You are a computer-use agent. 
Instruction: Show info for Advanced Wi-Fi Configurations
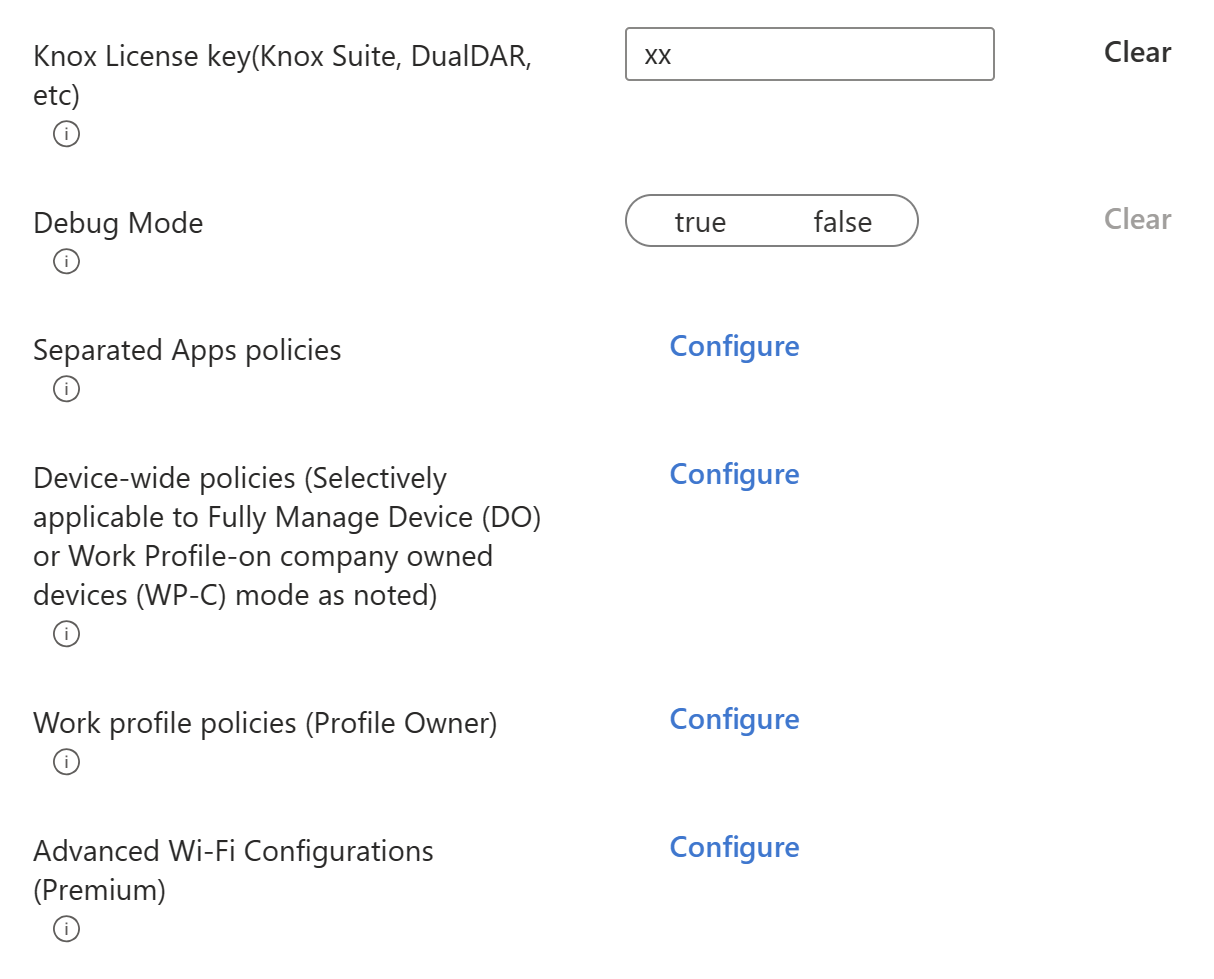tap(65, 928)
